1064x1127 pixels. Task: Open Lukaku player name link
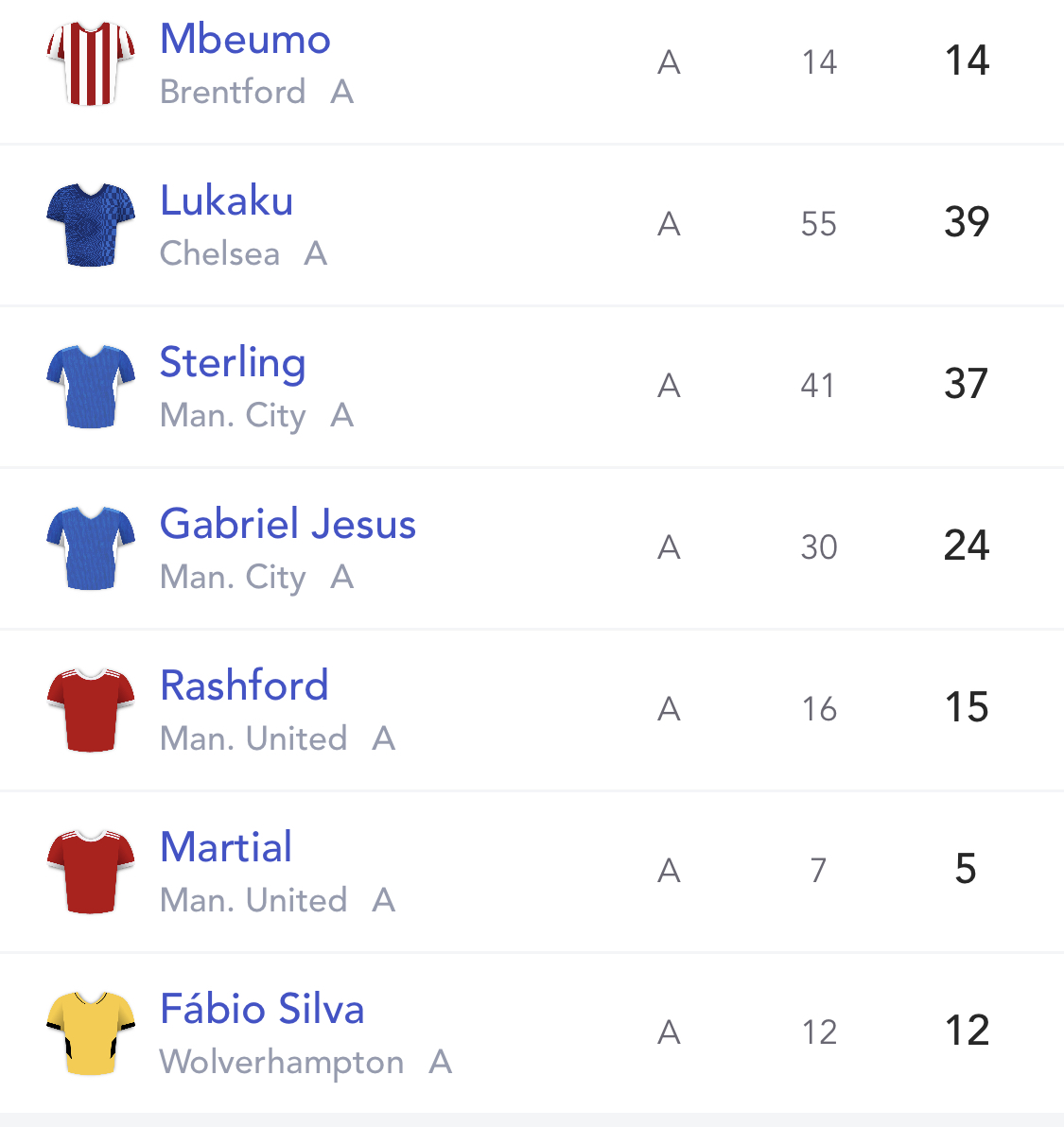pyautogui.click(x=226, y=200)
